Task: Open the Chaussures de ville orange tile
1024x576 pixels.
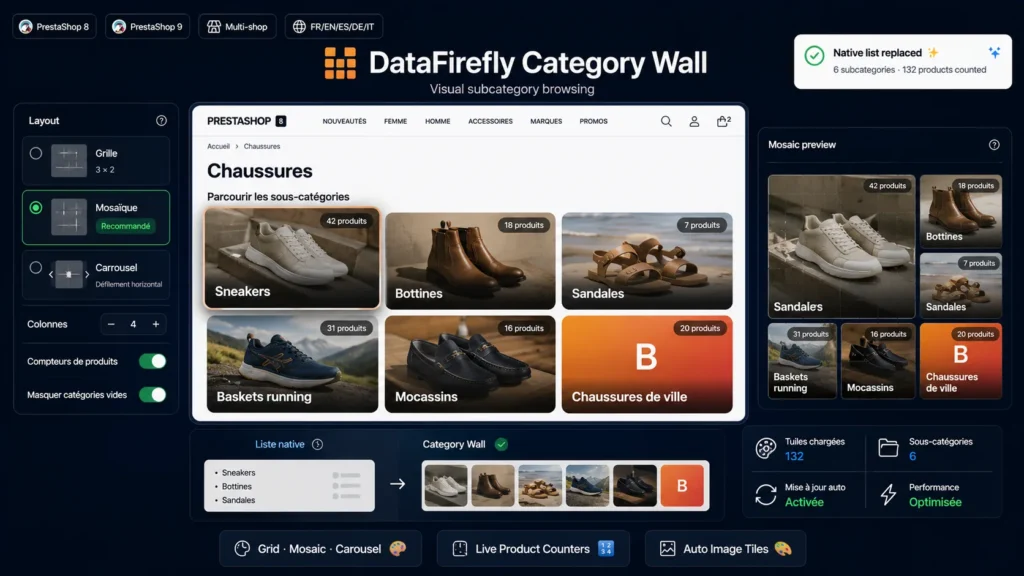Action: pos(647,364)
